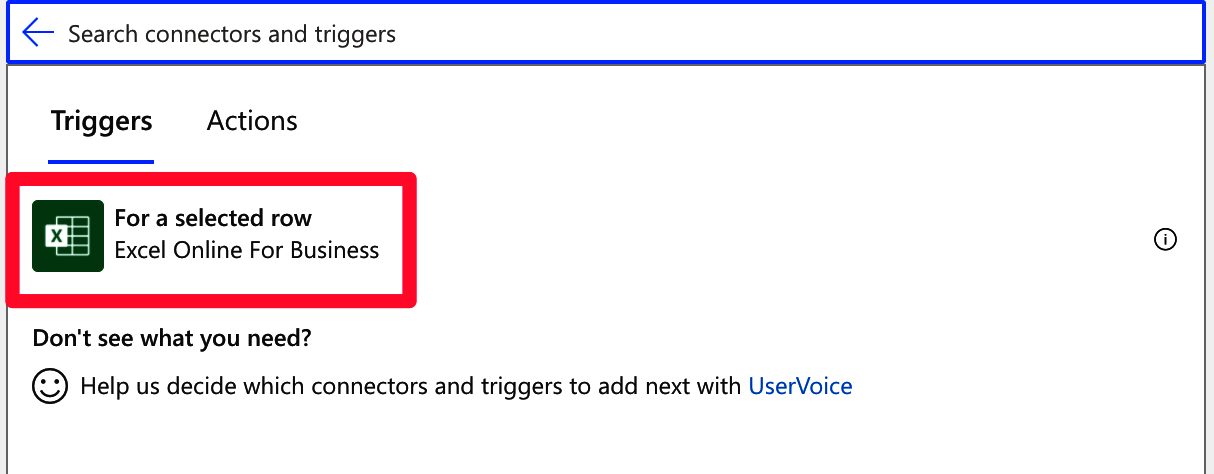Click the blue underline beneath Triggers
The width and height of the screenshot is (1214, 474).
click(101, 161)
